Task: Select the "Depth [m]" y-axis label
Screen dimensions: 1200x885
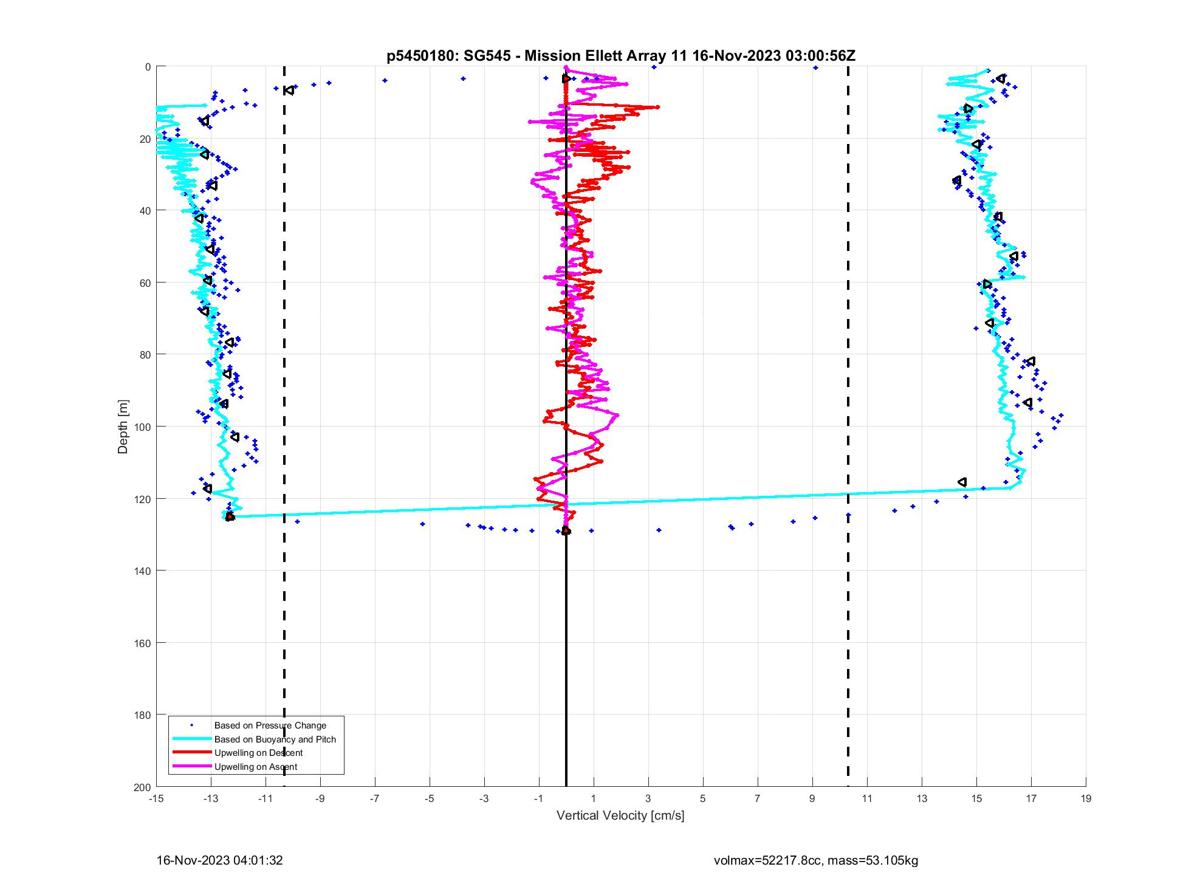Action: pyautogui.click(x=123, y=427)
